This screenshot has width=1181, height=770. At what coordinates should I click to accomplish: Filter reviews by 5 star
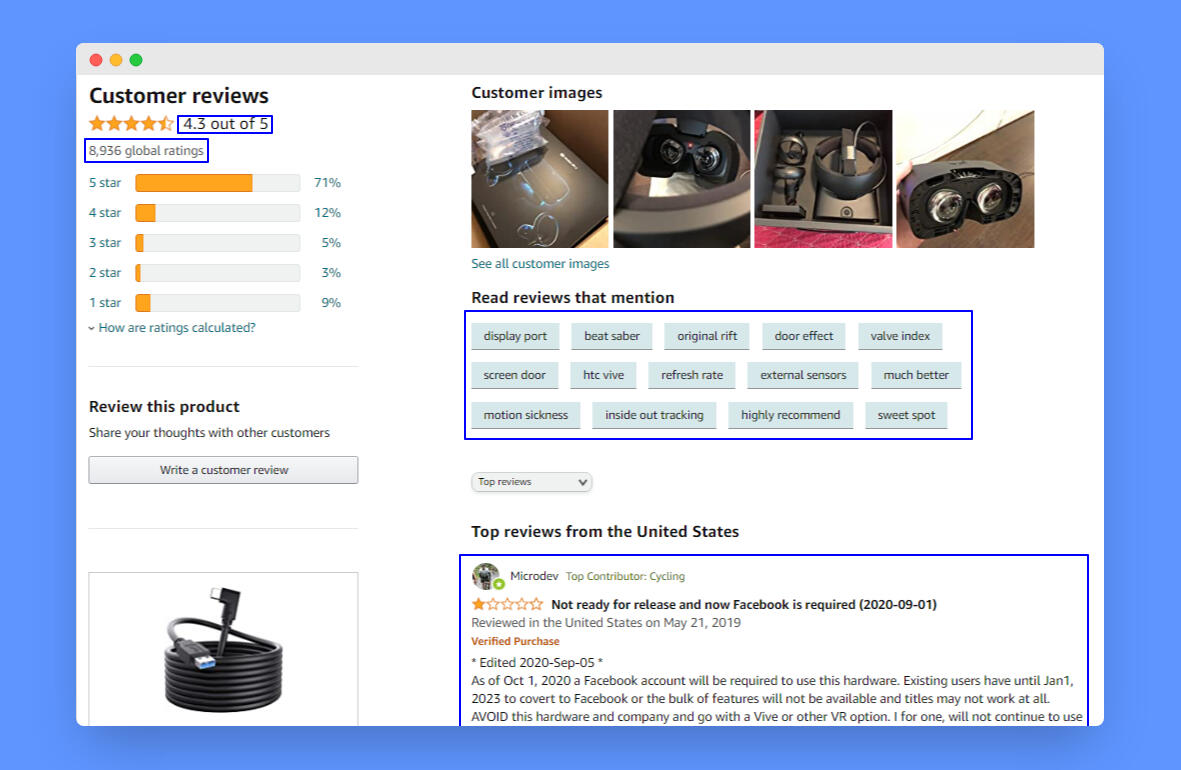(105, 183)
